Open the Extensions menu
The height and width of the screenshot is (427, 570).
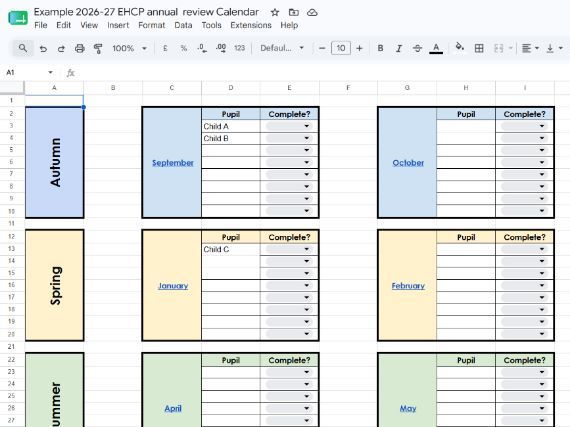251,25
